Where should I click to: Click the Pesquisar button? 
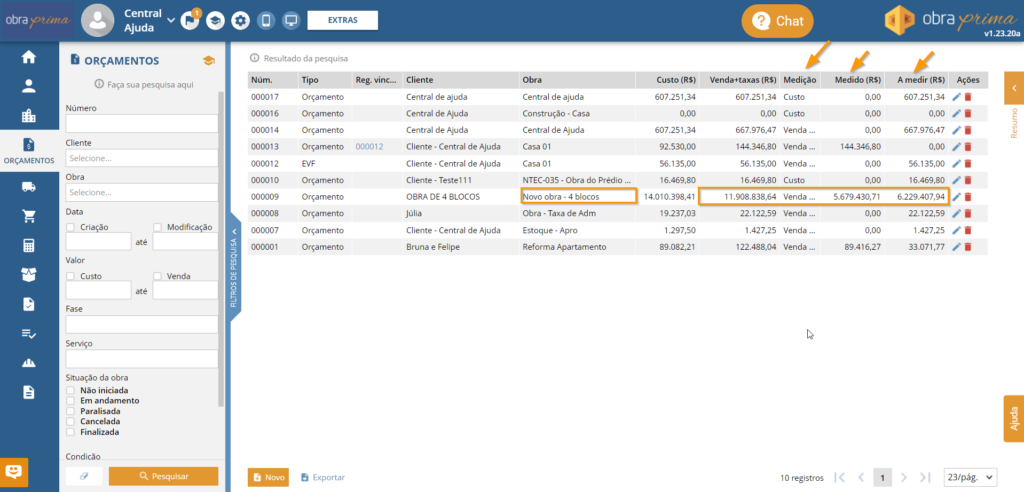163,476
